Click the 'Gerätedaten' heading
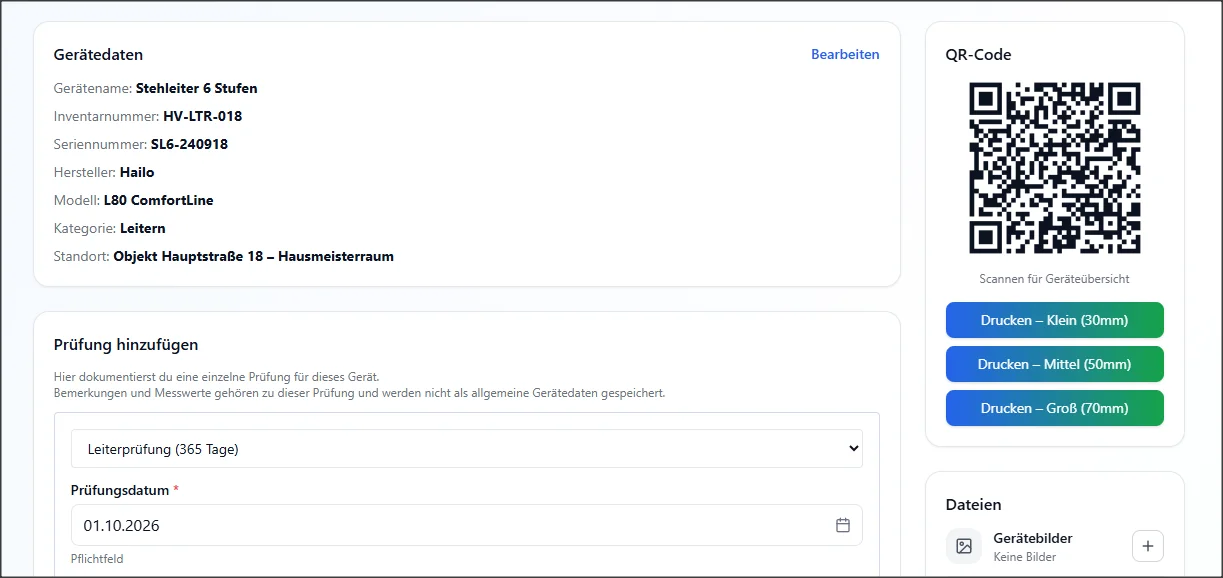Screen dimensions: 1223x578 tap(98, 55)
